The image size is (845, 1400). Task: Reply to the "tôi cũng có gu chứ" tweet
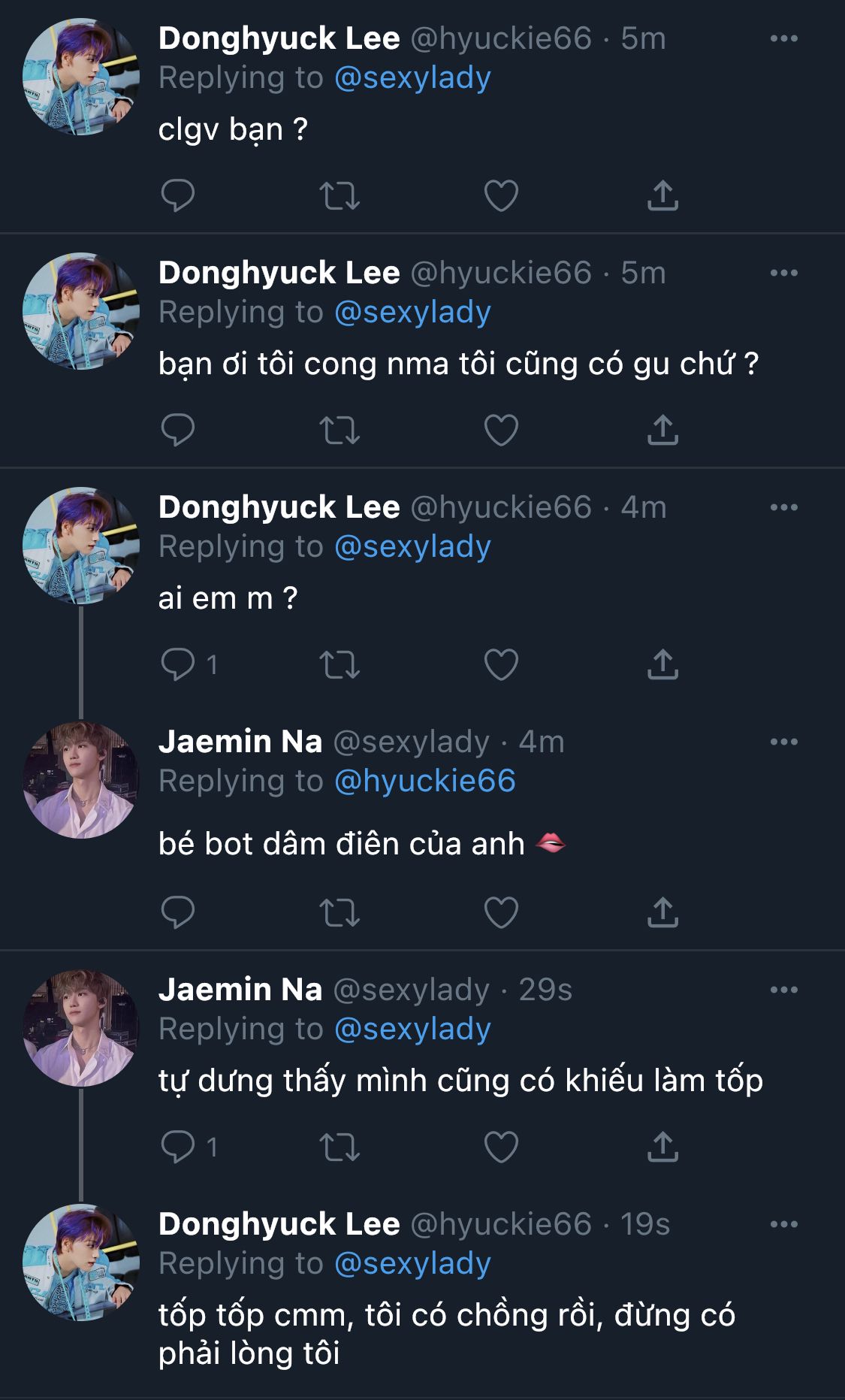(178, 430)
